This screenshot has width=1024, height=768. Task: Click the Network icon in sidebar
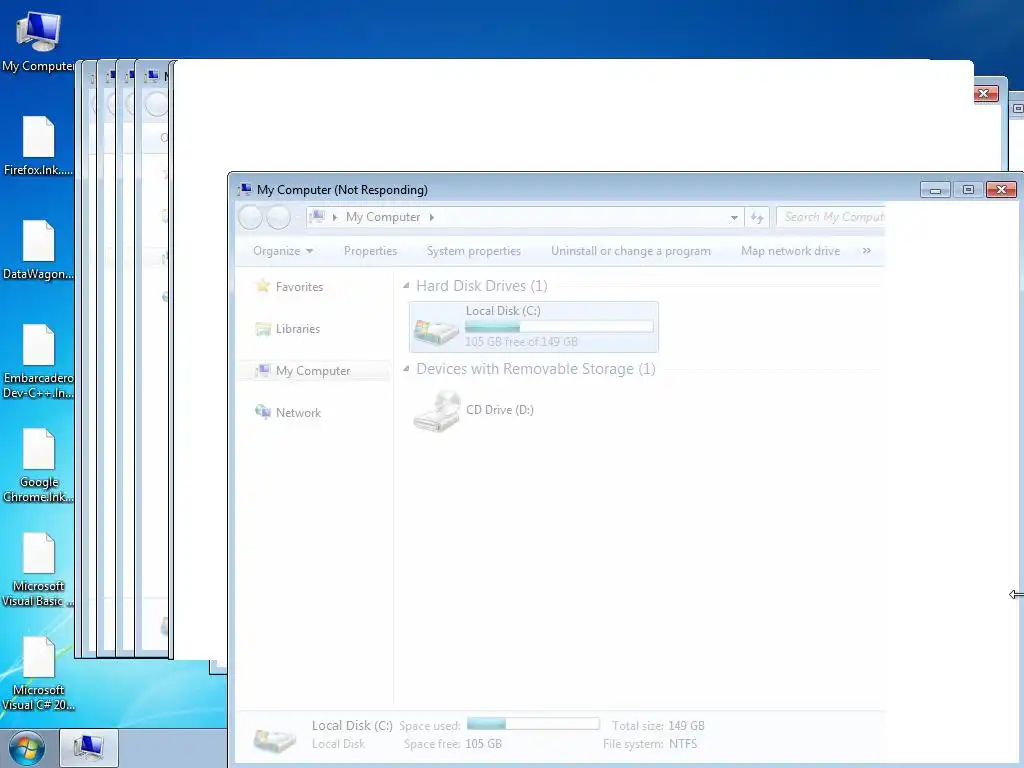(263, 412)
